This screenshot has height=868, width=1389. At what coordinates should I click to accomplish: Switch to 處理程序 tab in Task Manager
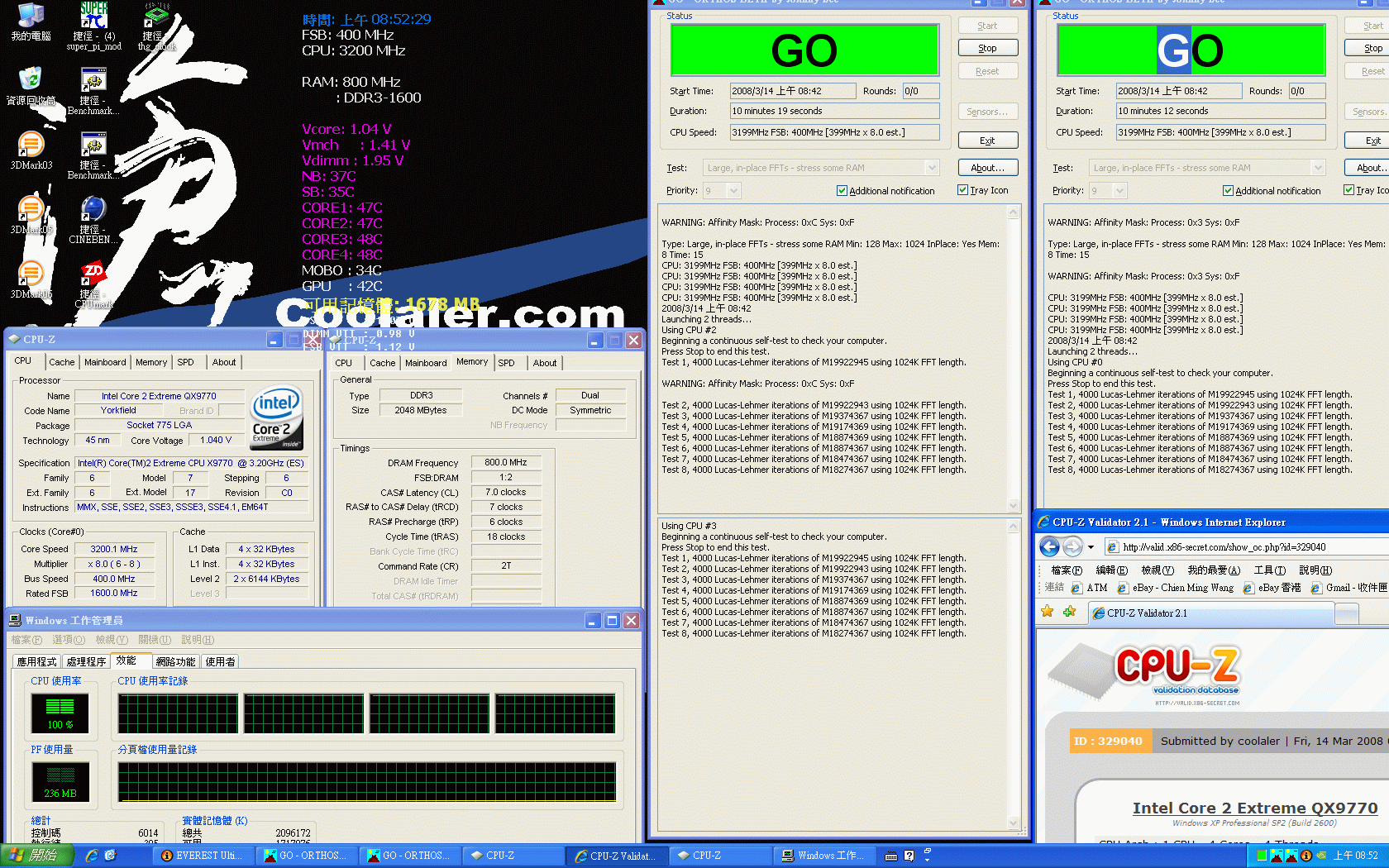[87, 661]
